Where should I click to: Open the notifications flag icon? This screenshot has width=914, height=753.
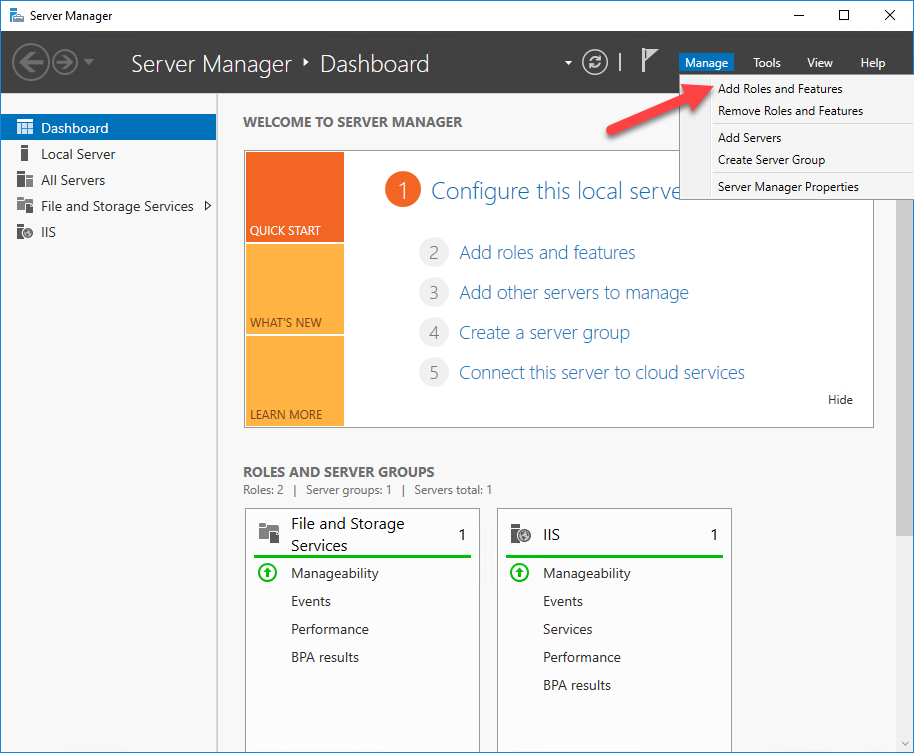click(649, 61)
